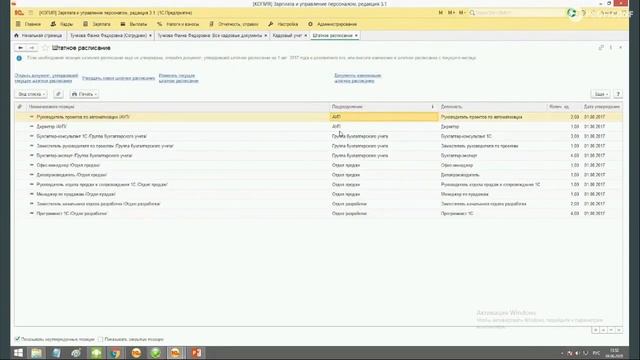Screen dimensions: 640x360
Task: Switch to the Начальная страница tab
Action: pos(39,36)
